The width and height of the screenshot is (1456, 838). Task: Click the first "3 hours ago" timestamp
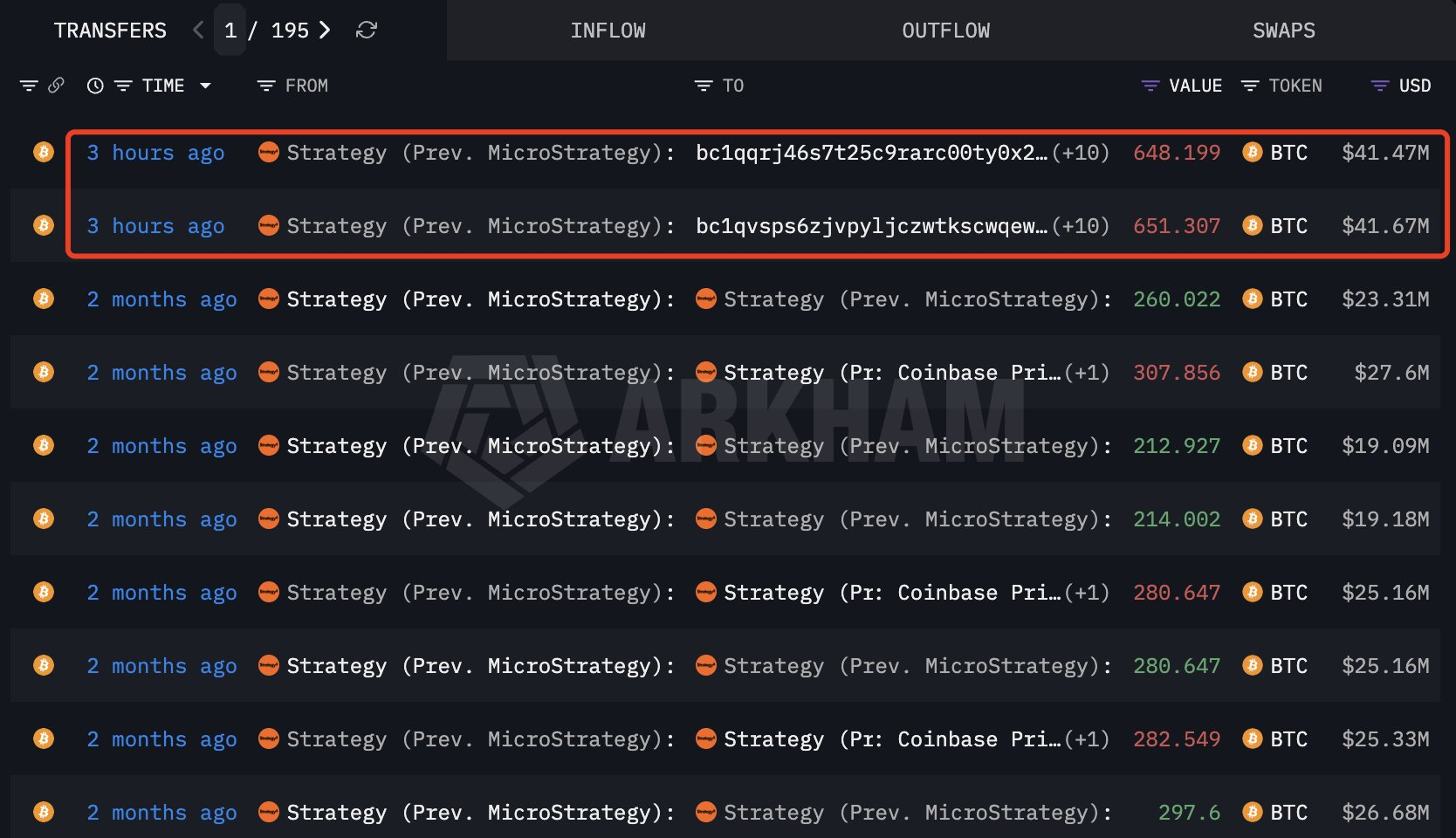click(x=155, y=153)
